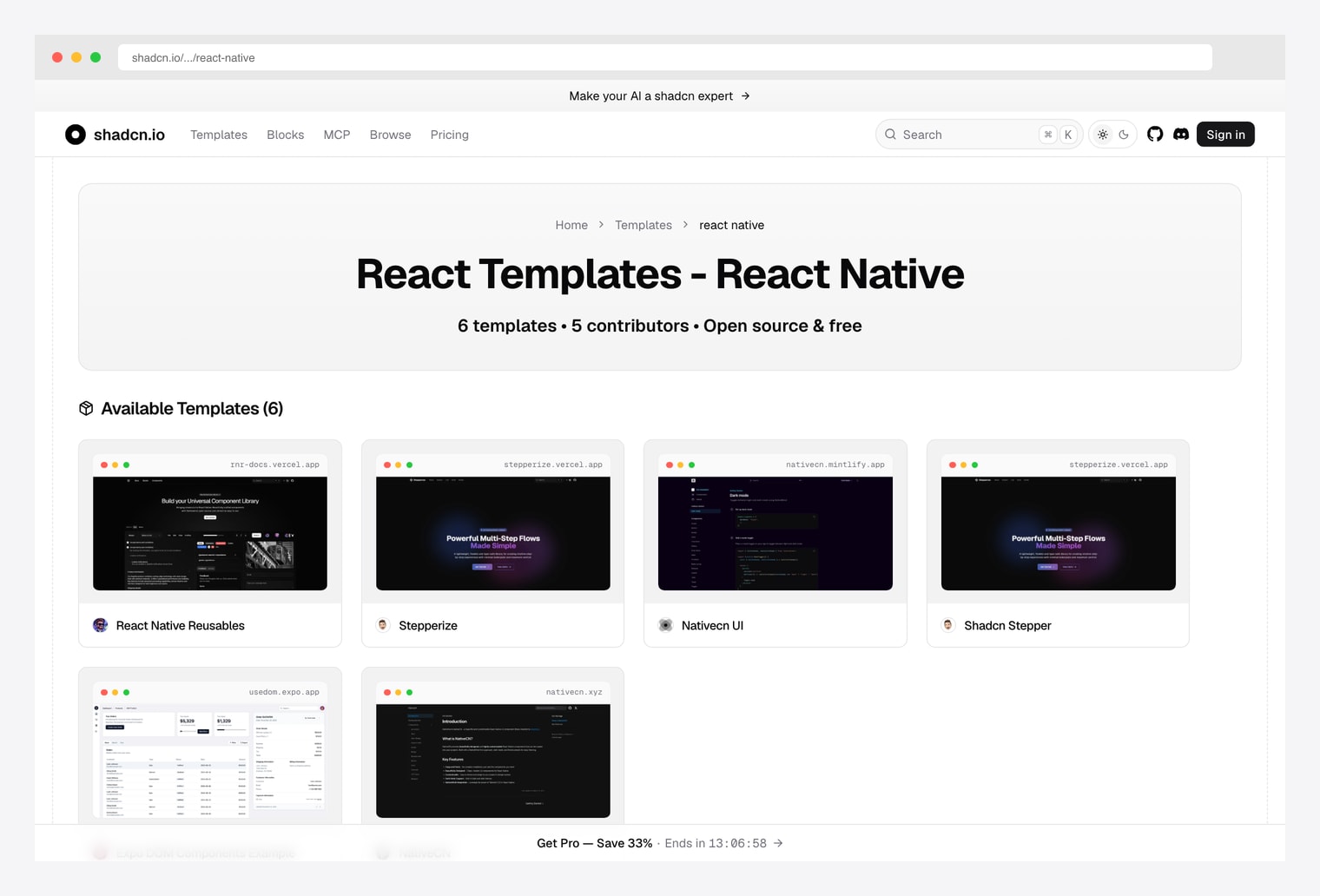Click the rnr-docs.vercel.app URL label
1320x896 pixels.
click(x=274, y=464)
